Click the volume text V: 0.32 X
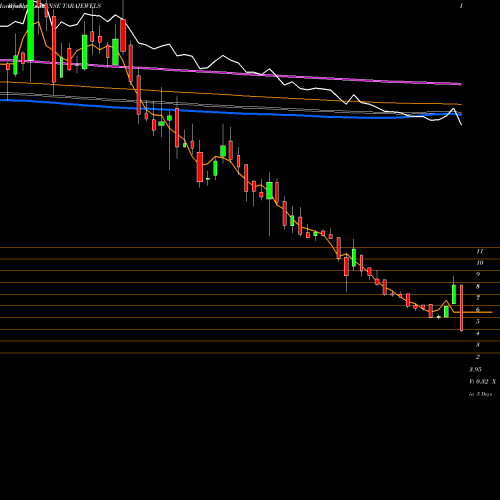The image size is (500, 500). coord(483,382)
